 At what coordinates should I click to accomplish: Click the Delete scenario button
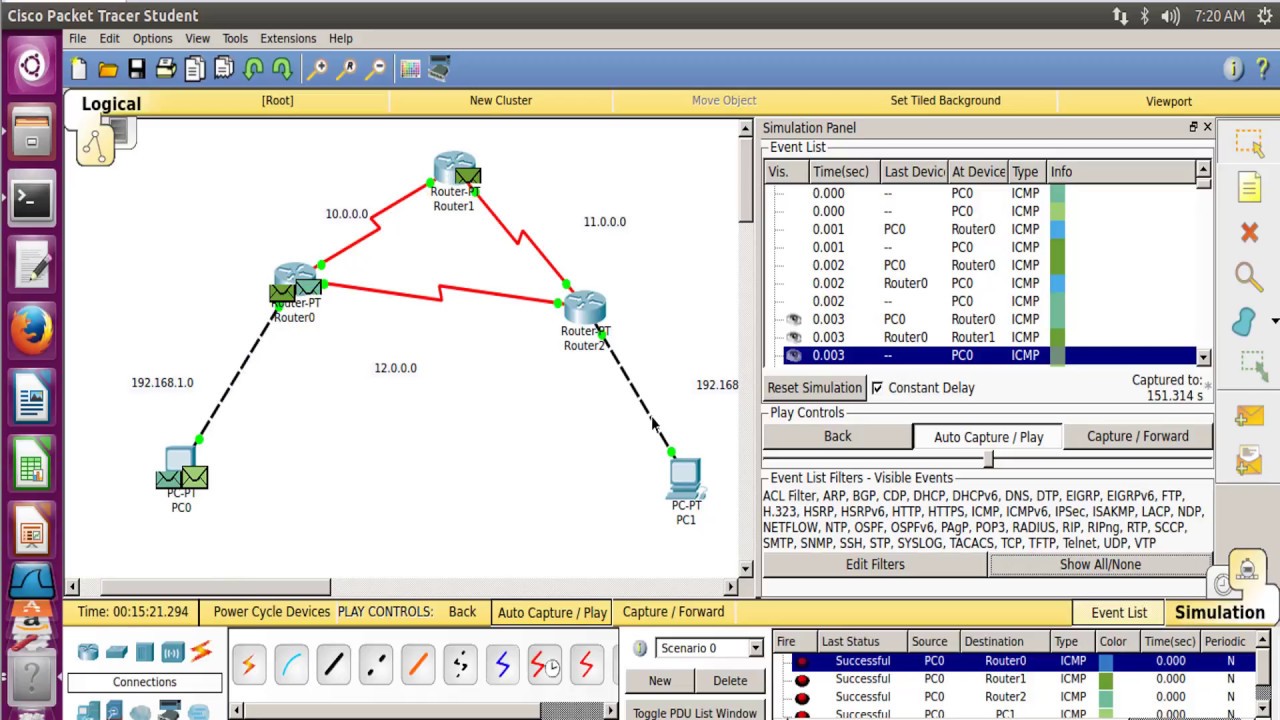tap(730, 681)
